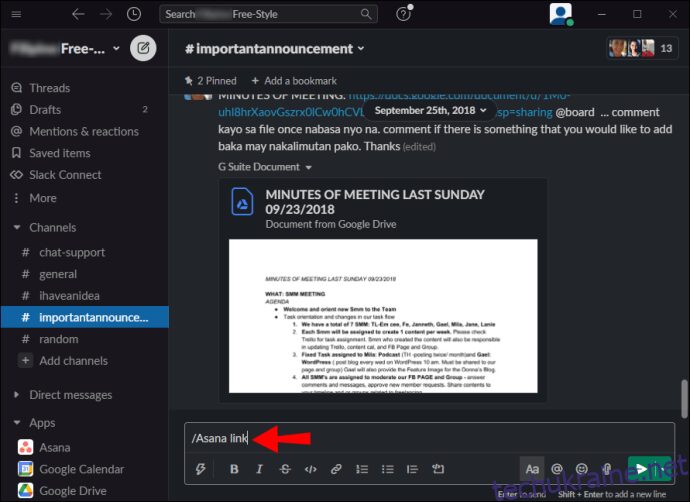Image resolution: width=690 pixels, height=502 pixels.
Task: Toggle italic formatting
Action: coord(259,469)
